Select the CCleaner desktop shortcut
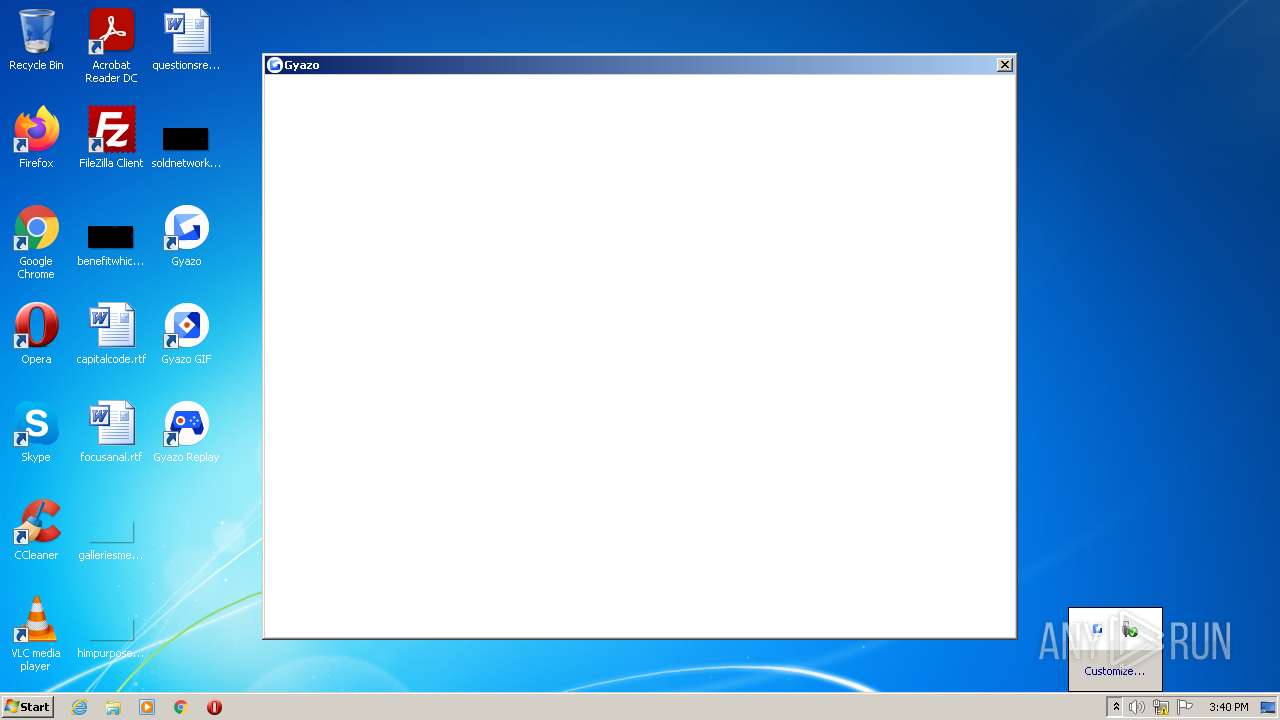The width and height of the screenshot is (1280, 720). [36, 530]
